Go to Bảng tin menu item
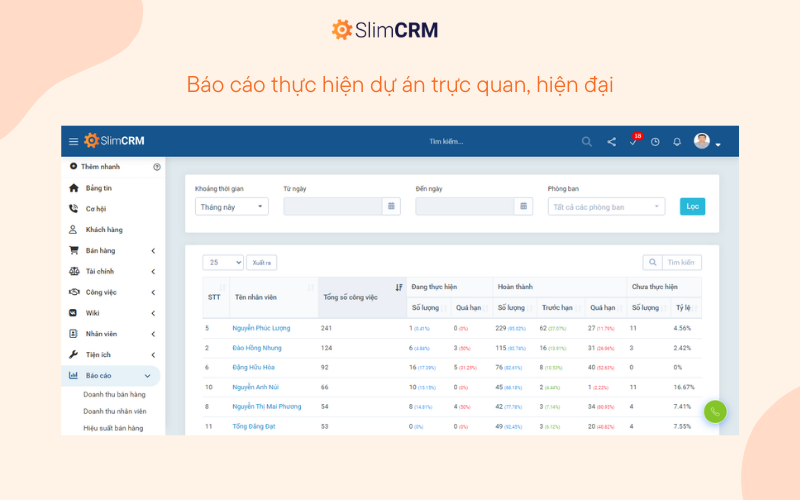This screenshot has width=800, height=500. (x=98, y=188)
